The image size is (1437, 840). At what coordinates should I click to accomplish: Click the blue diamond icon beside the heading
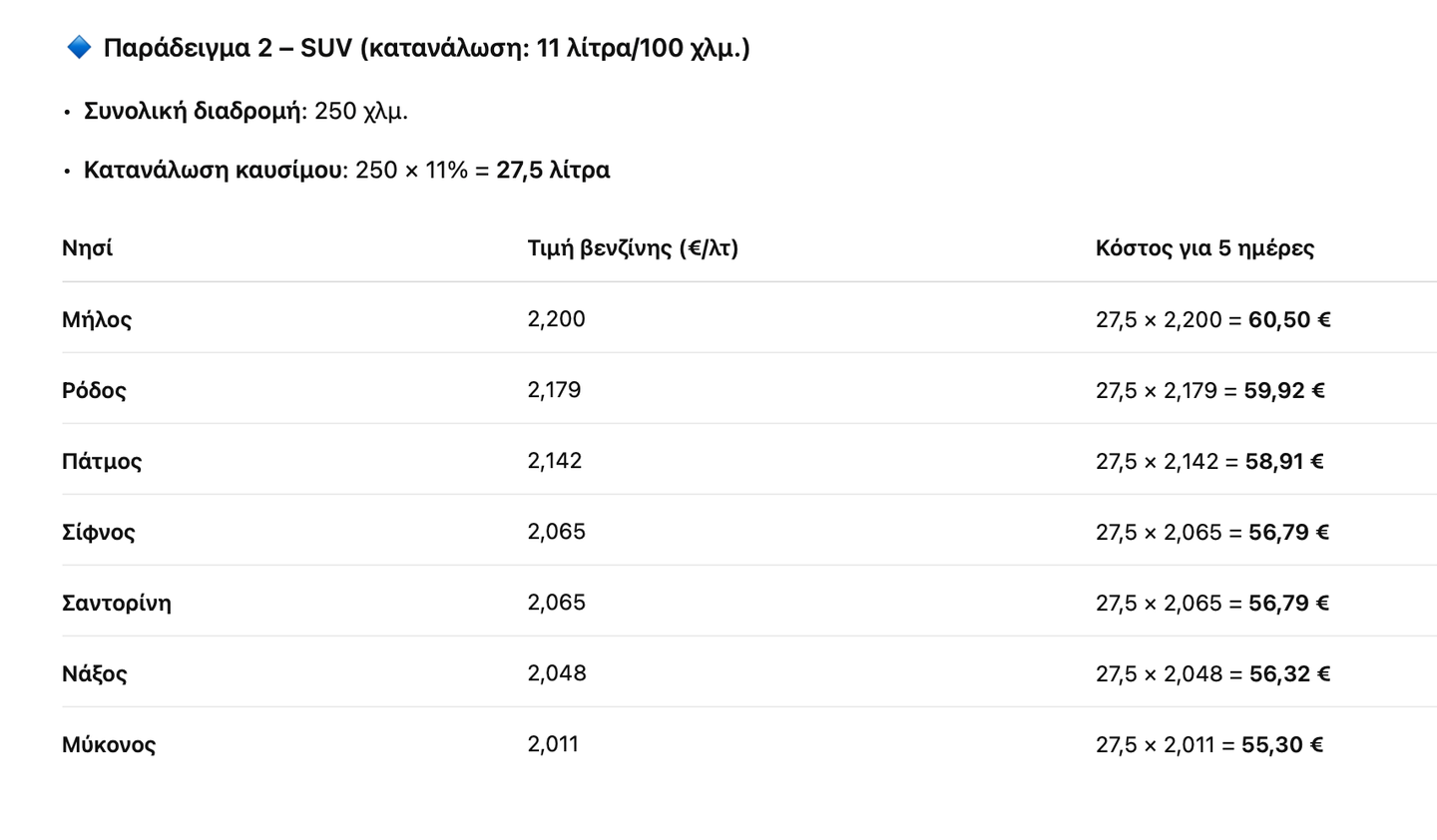[79, 47]
